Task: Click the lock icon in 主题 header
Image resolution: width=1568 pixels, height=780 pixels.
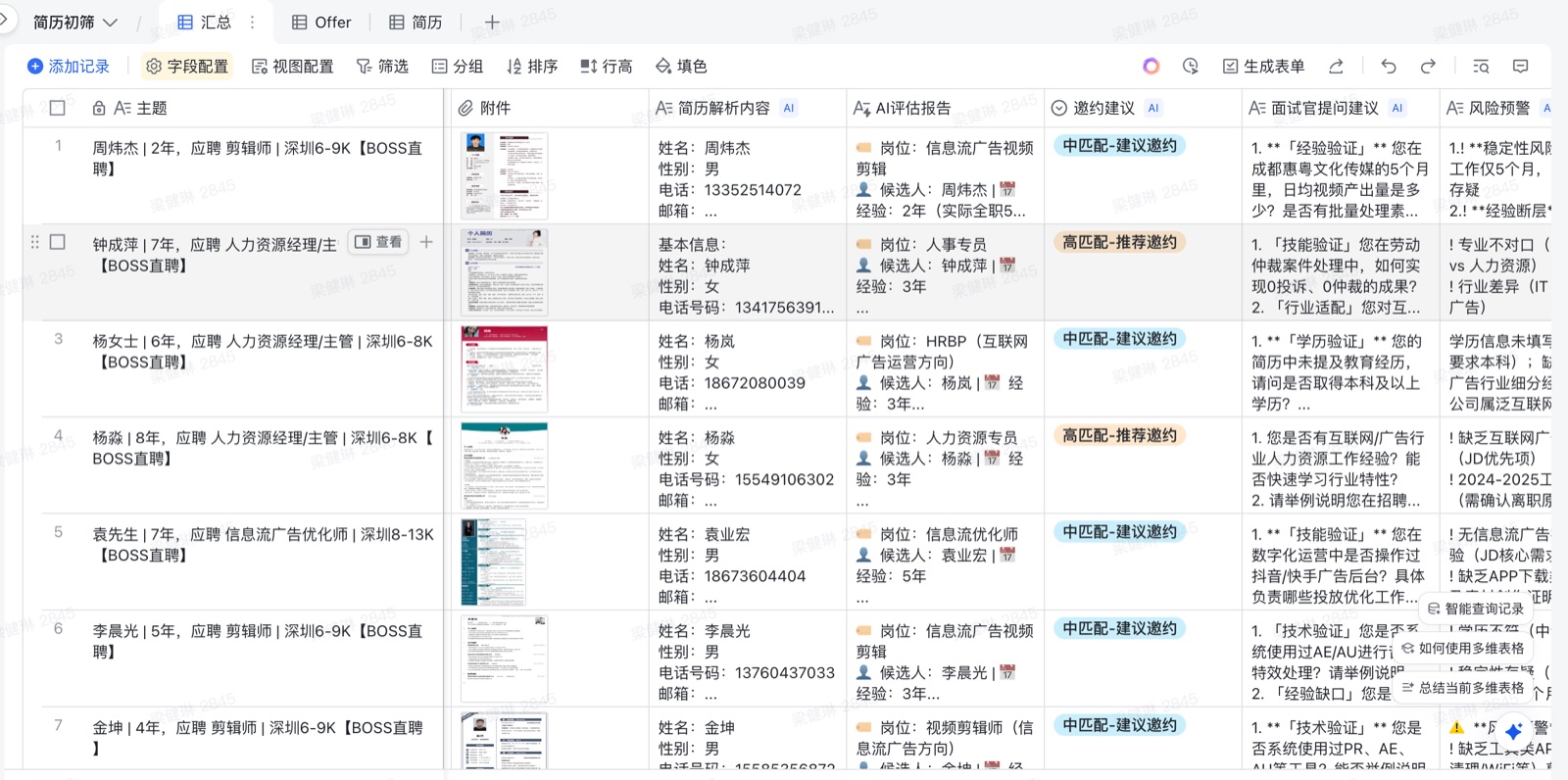Action: (x=99, y=108)
